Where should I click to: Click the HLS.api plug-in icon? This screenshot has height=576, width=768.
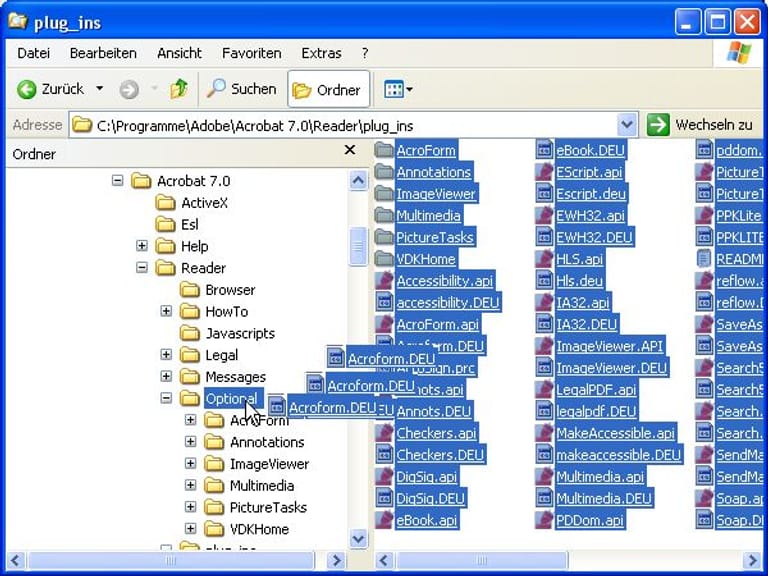coord(544,259)
